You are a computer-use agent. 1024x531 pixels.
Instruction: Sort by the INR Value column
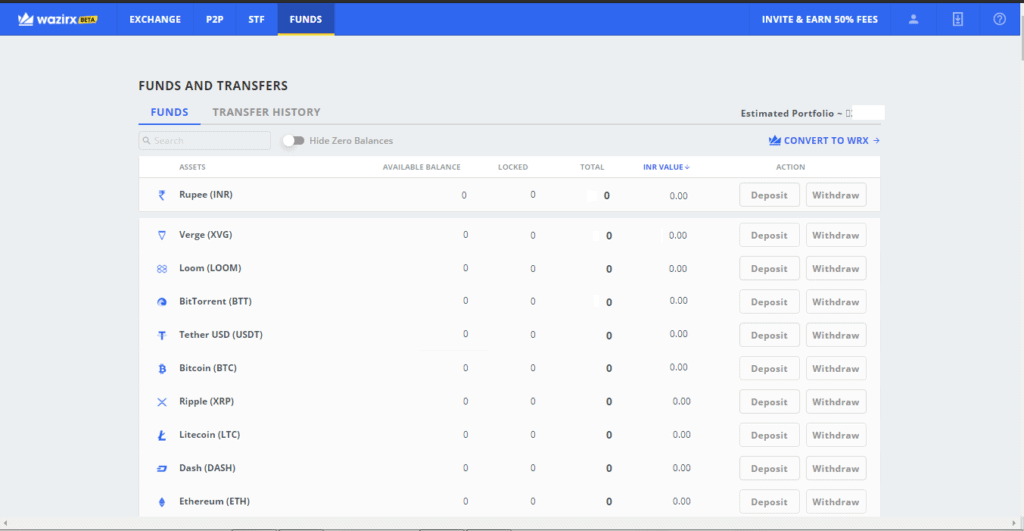[666, 167]
